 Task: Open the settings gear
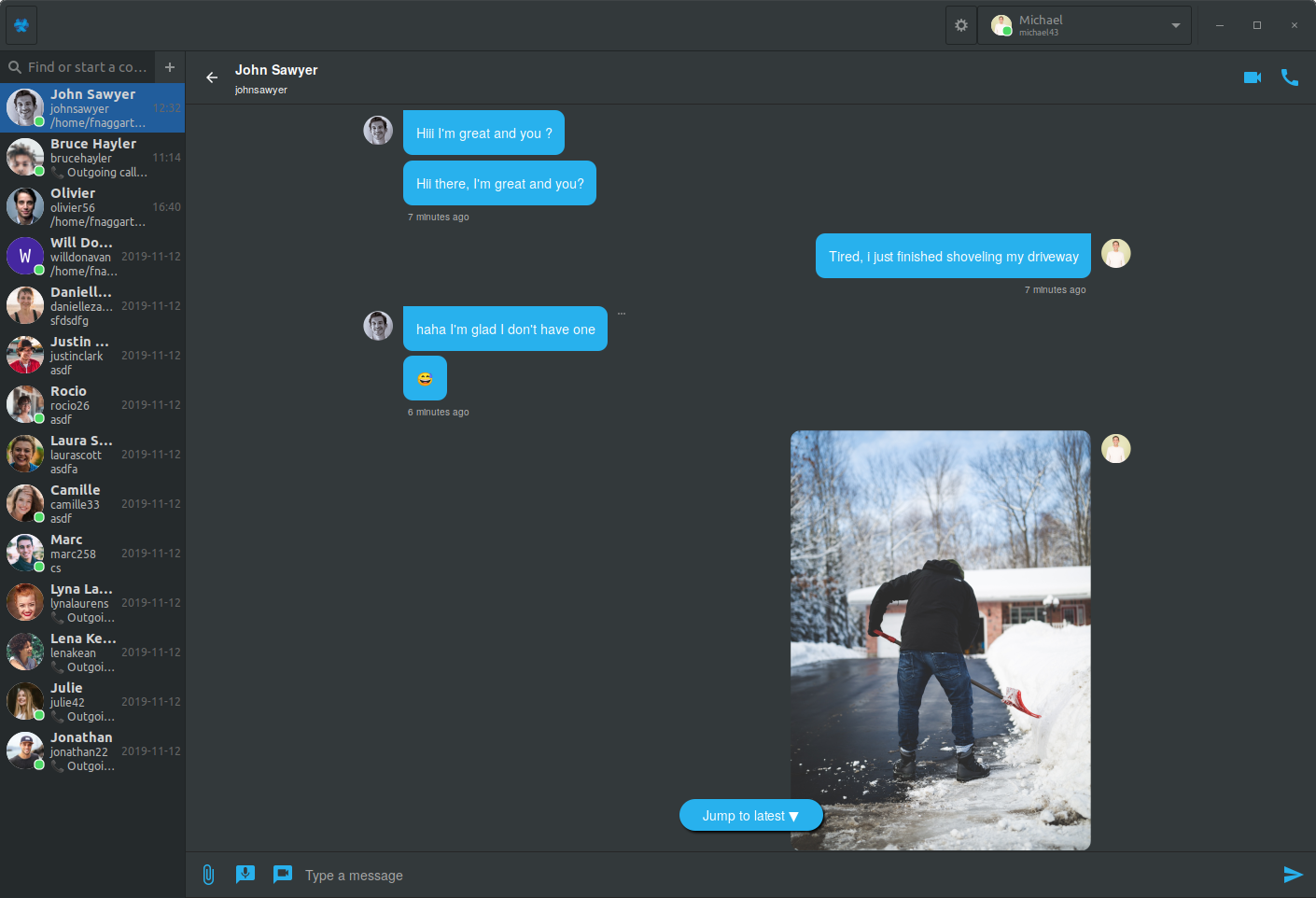click(x=961, y=25)
